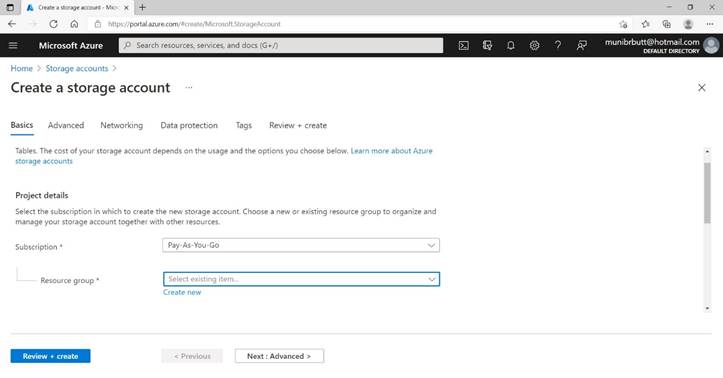
Task: Close the Create a storage account tab
Action: [x=126, y=8]
